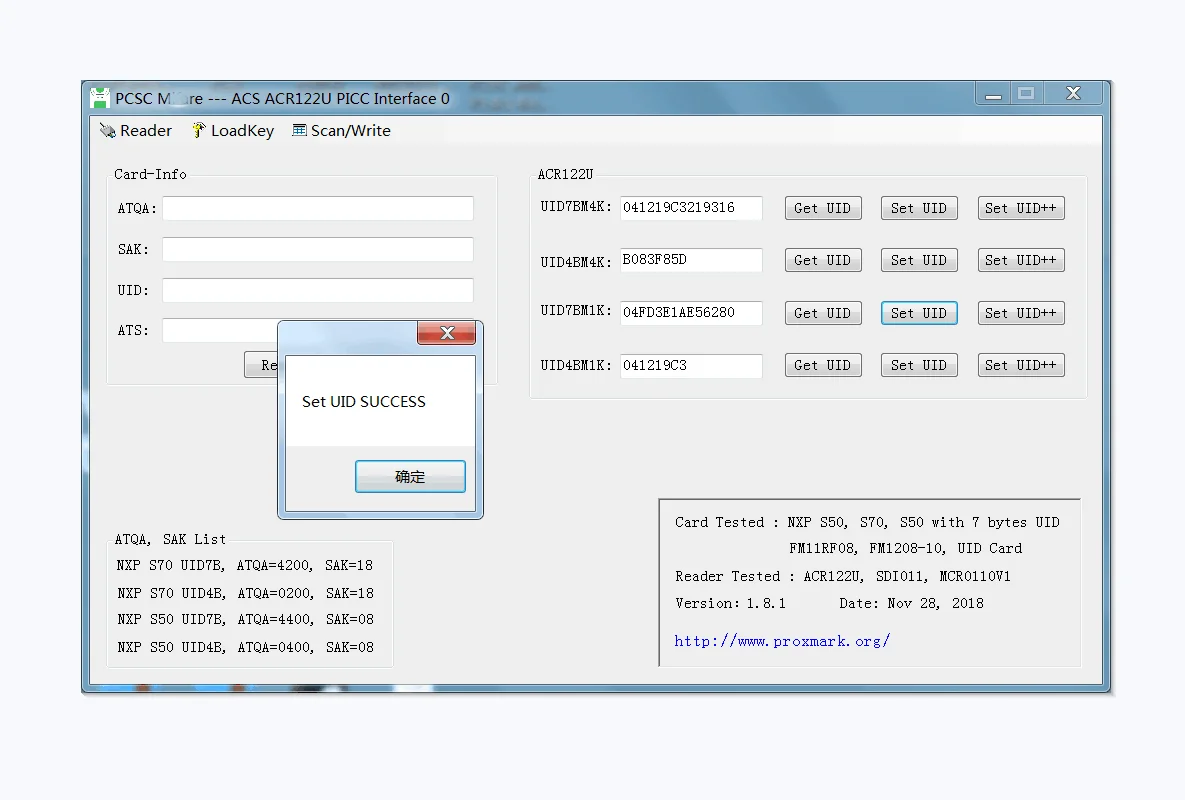Click the LoadKey key icon
This screenshot has height=800, width=1185.
tap(198, 130)
